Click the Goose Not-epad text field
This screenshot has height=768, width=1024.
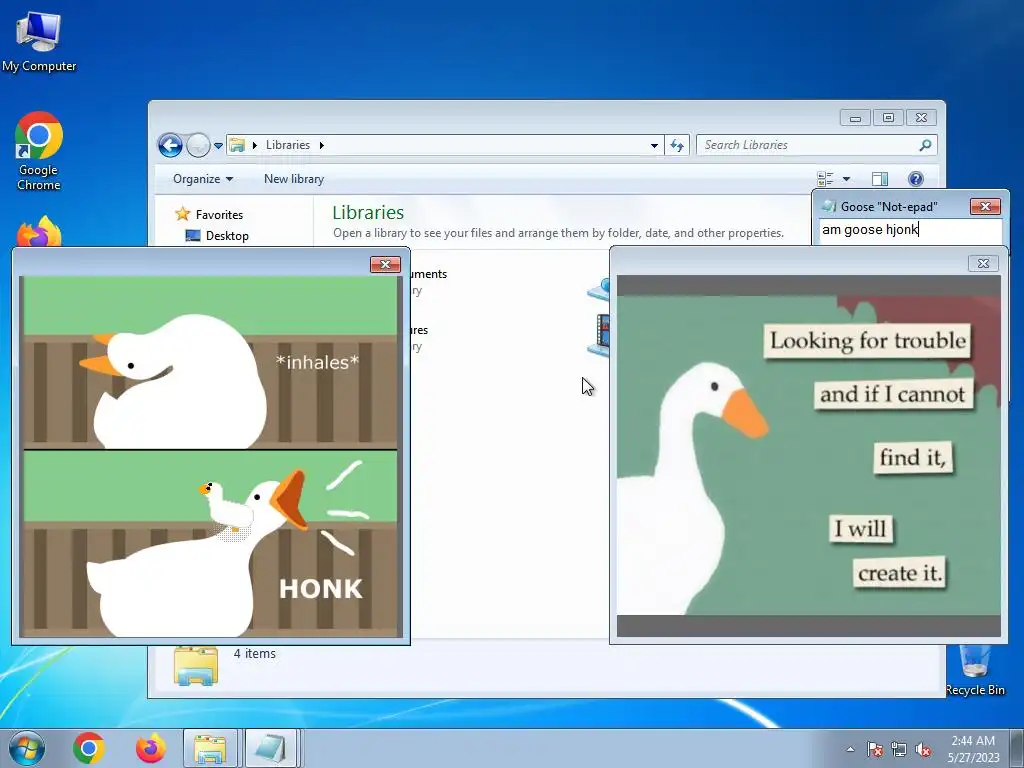[x=910, y=230]
